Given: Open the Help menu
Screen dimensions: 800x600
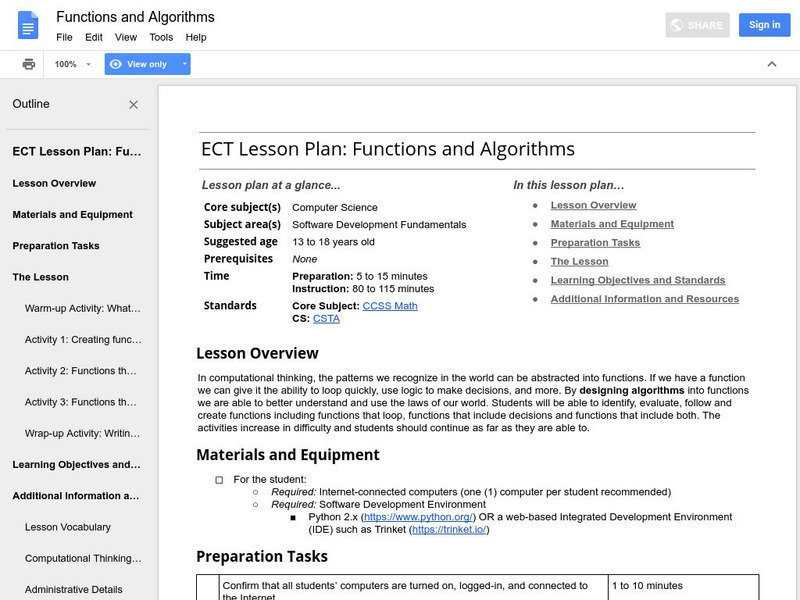Looking at the screenshot, I should [x=196, y=37].
